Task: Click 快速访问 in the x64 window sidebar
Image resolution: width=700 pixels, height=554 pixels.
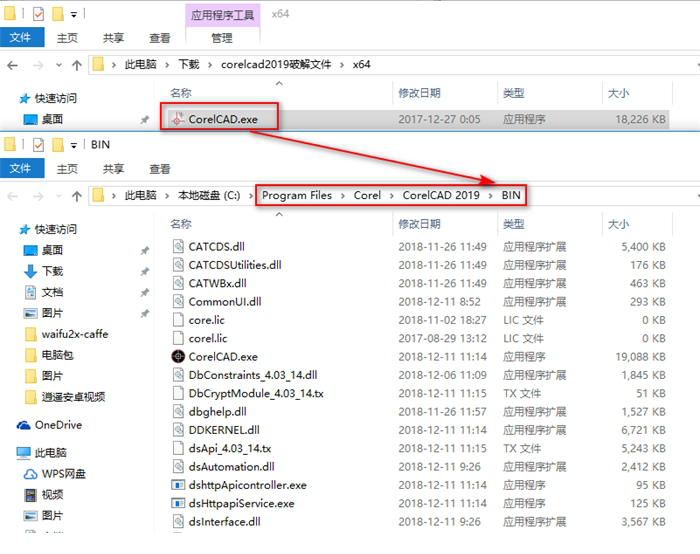Action: pos(48,98)
